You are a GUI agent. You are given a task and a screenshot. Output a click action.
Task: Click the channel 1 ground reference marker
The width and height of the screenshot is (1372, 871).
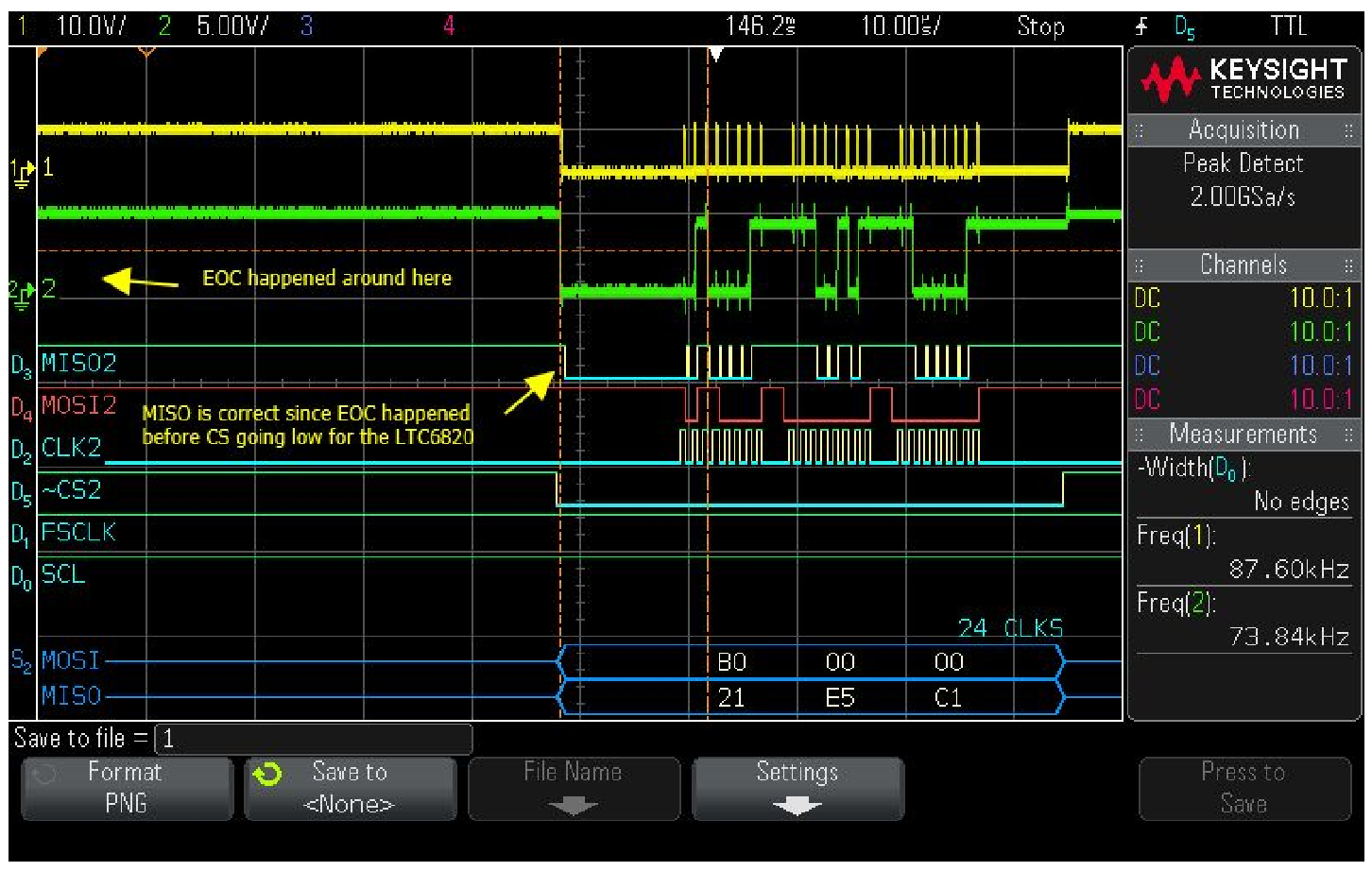tap(23, 171)
